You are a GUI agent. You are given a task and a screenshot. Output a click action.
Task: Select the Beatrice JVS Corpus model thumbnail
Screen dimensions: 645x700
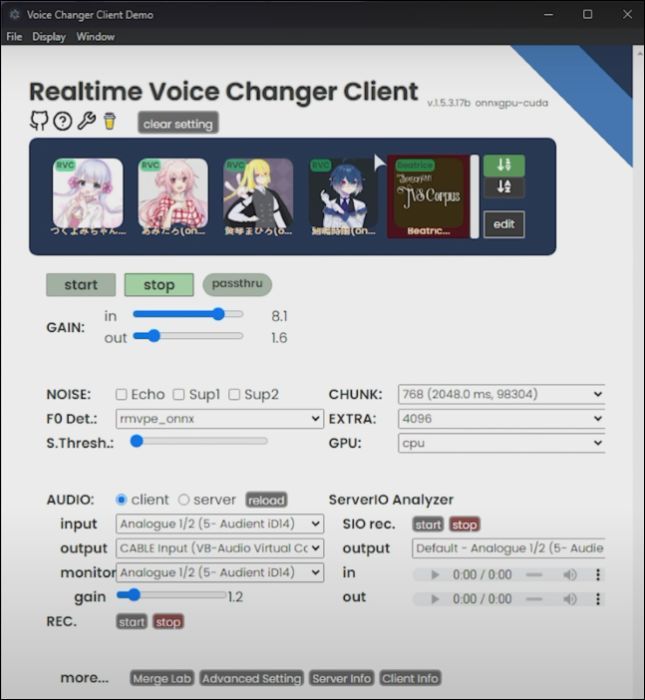click(428, 197)
